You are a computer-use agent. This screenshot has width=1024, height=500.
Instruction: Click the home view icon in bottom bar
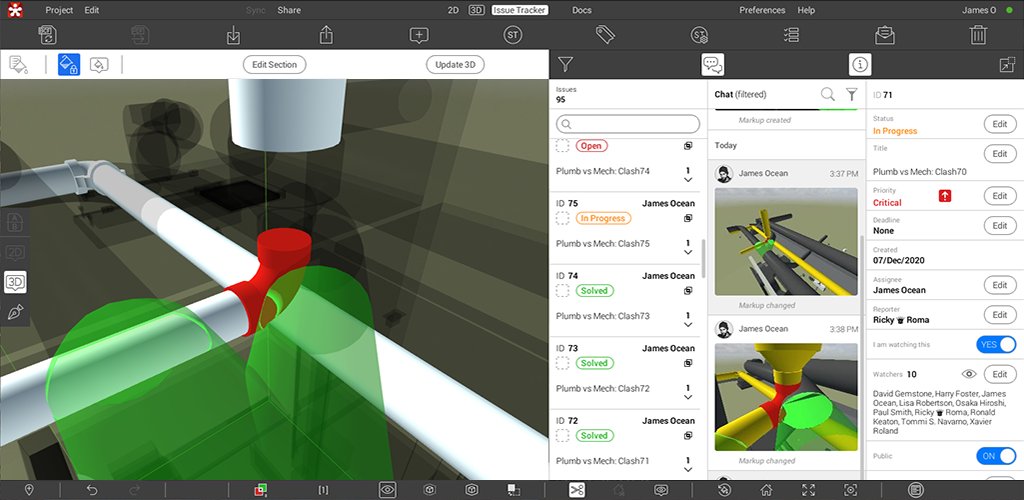pos(766,490)
